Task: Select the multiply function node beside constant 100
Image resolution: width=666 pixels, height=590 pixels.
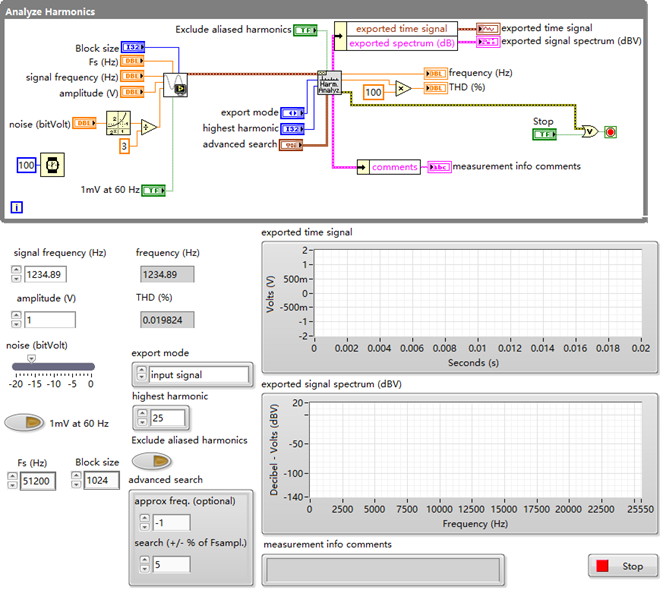Action: click(x=402, y=89)
